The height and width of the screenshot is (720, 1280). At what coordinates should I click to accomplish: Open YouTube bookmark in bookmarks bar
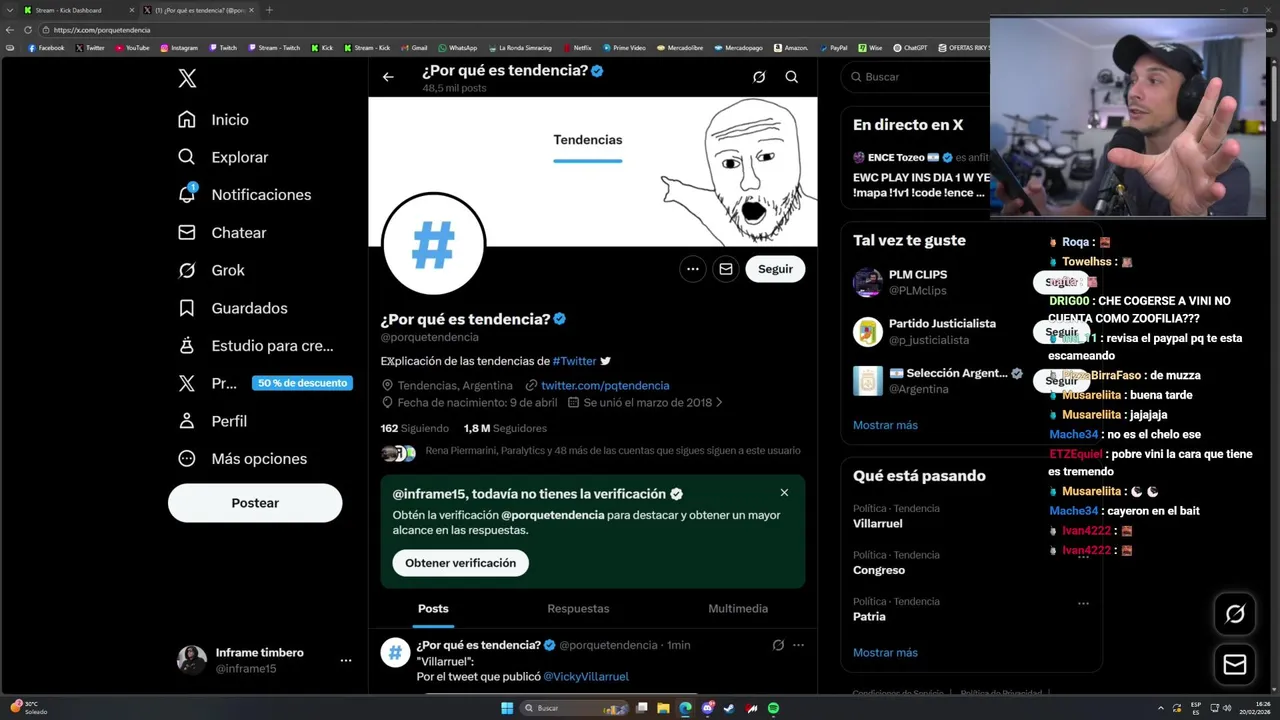pos(132,48)
